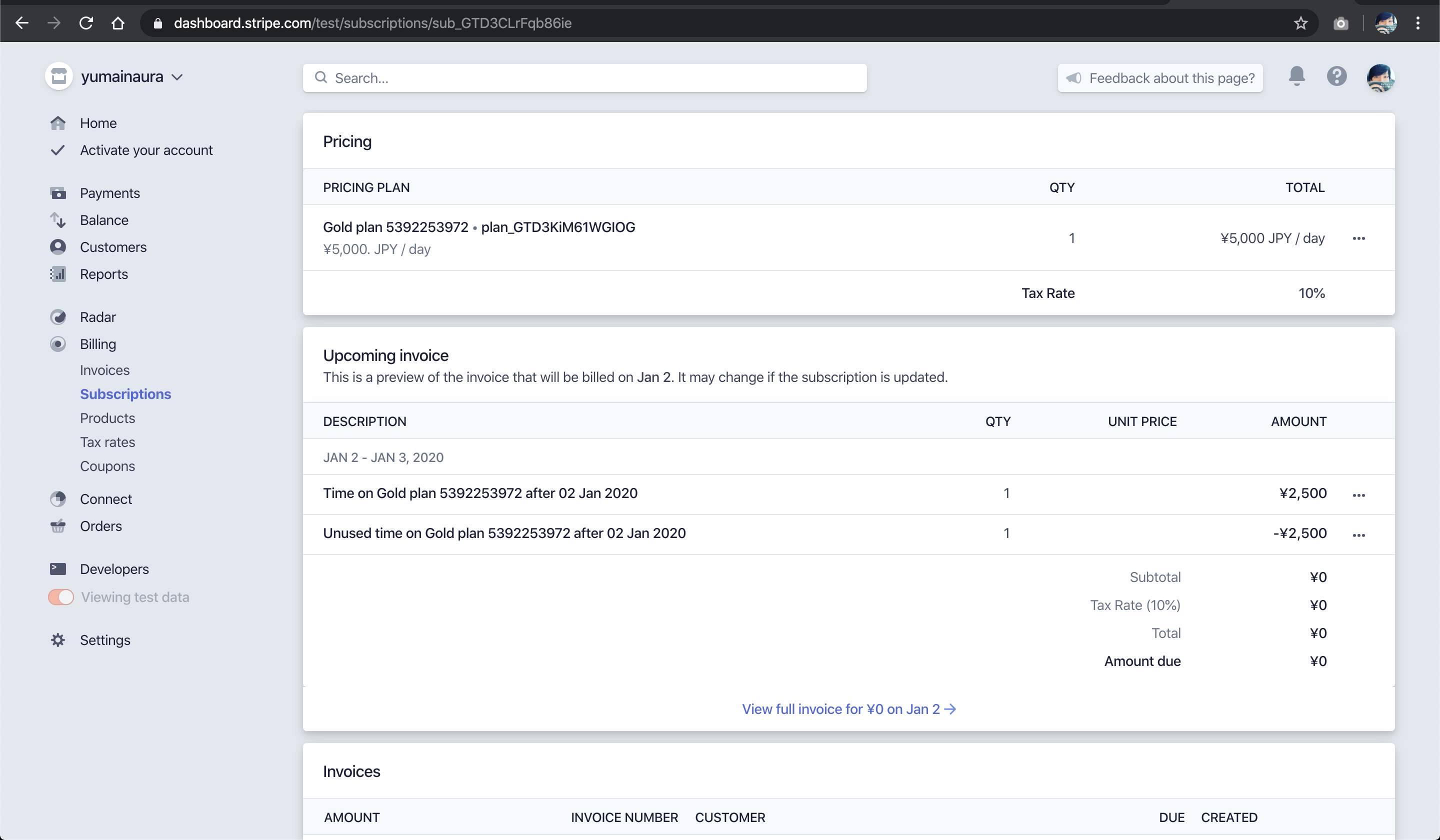Click the Settings gear icon
1440x840 pixels.
(x=57, y=640)
